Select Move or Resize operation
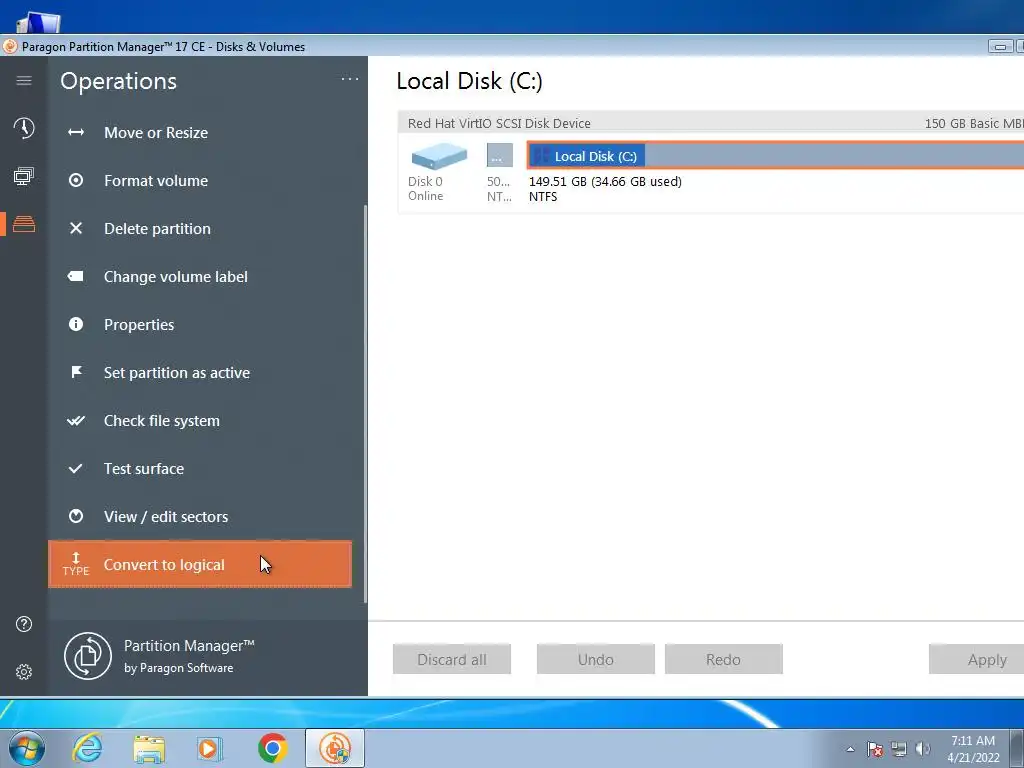Image resolution: width=1024 pixels, height=768 pixels. [x=200, y=133]
